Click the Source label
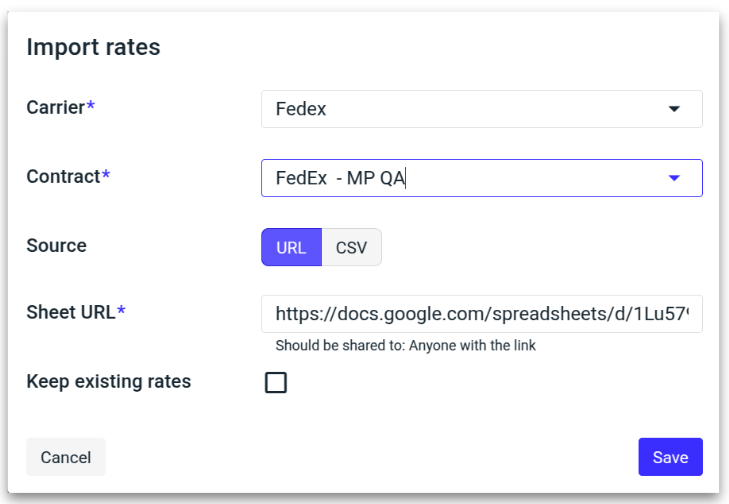The height and width of the screenshot is (504, 729). pos(56,245)
